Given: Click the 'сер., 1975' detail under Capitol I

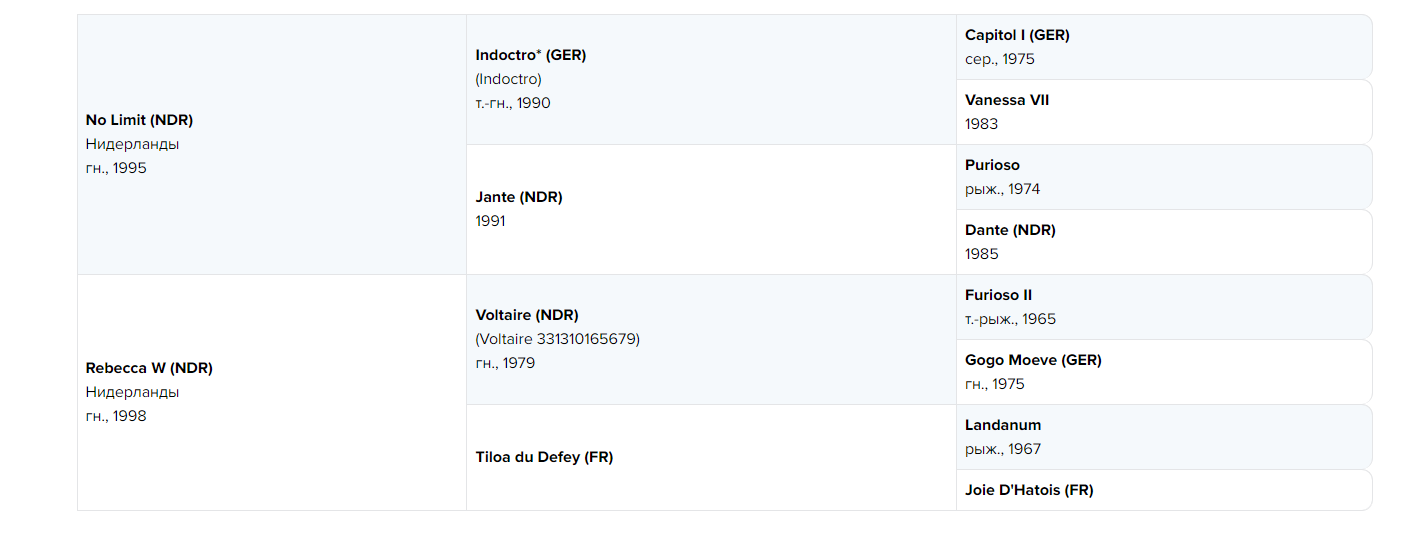Looking at the screenshot, I should pos(1000,59).
